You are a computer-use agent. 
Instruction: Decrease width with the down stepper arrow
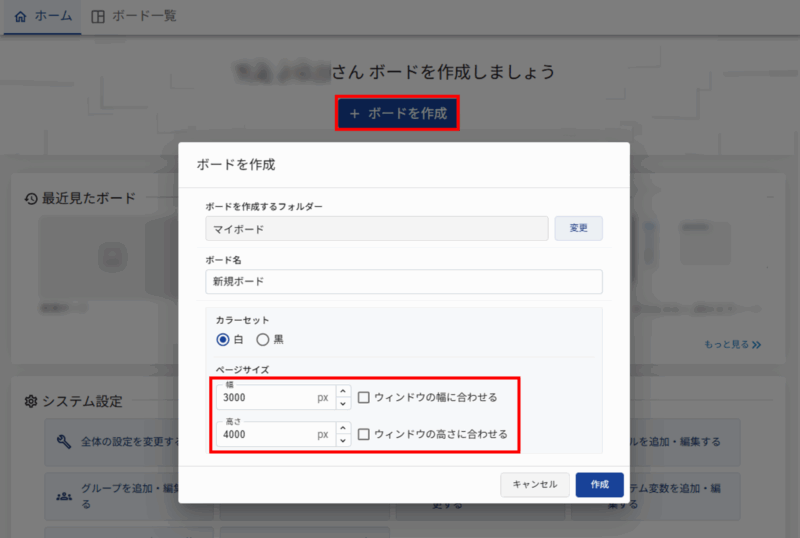click(343, 404)
